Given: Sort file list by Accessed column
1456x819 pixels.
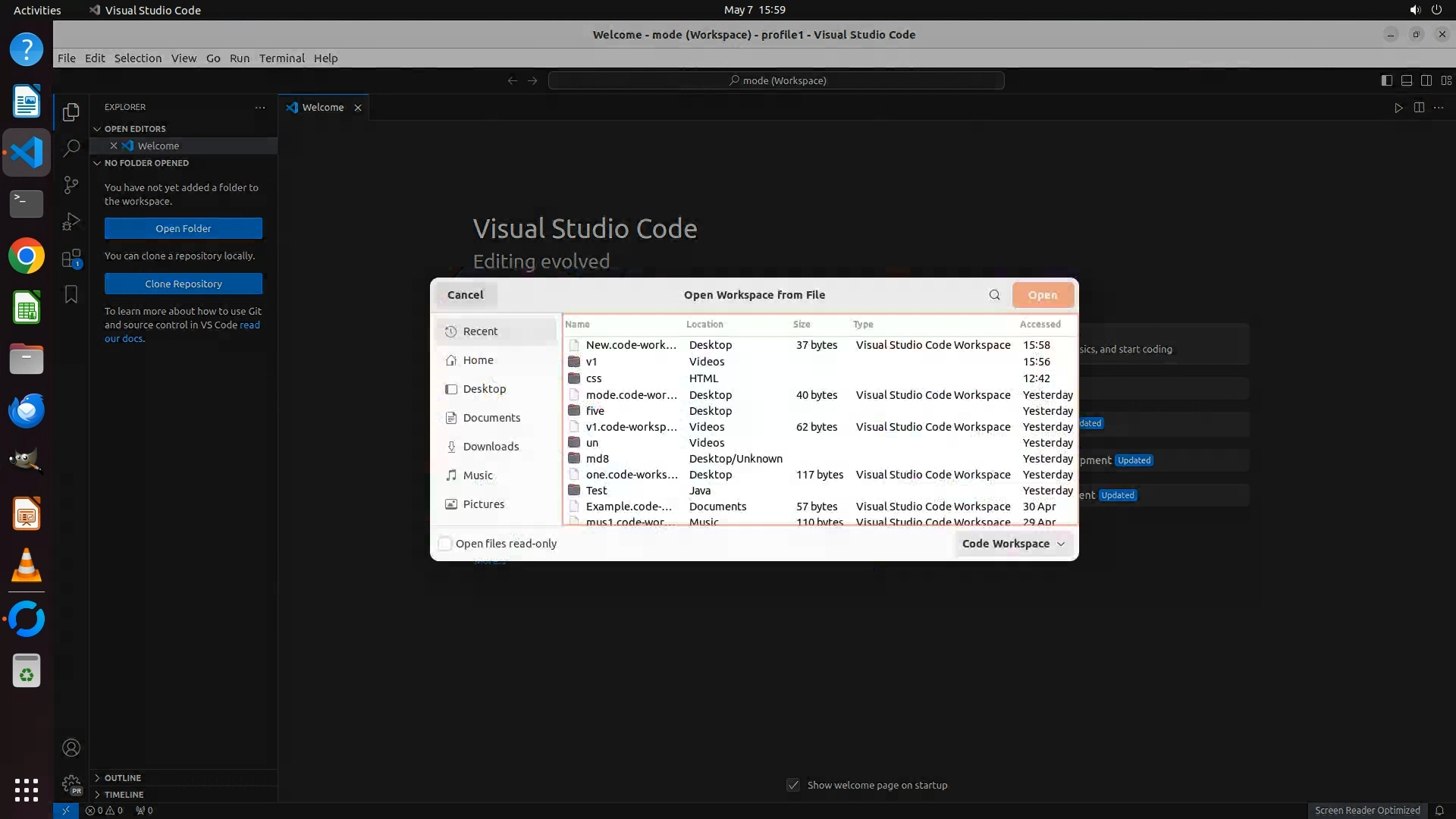Looking at the screenshot, I should point(1040,324).
